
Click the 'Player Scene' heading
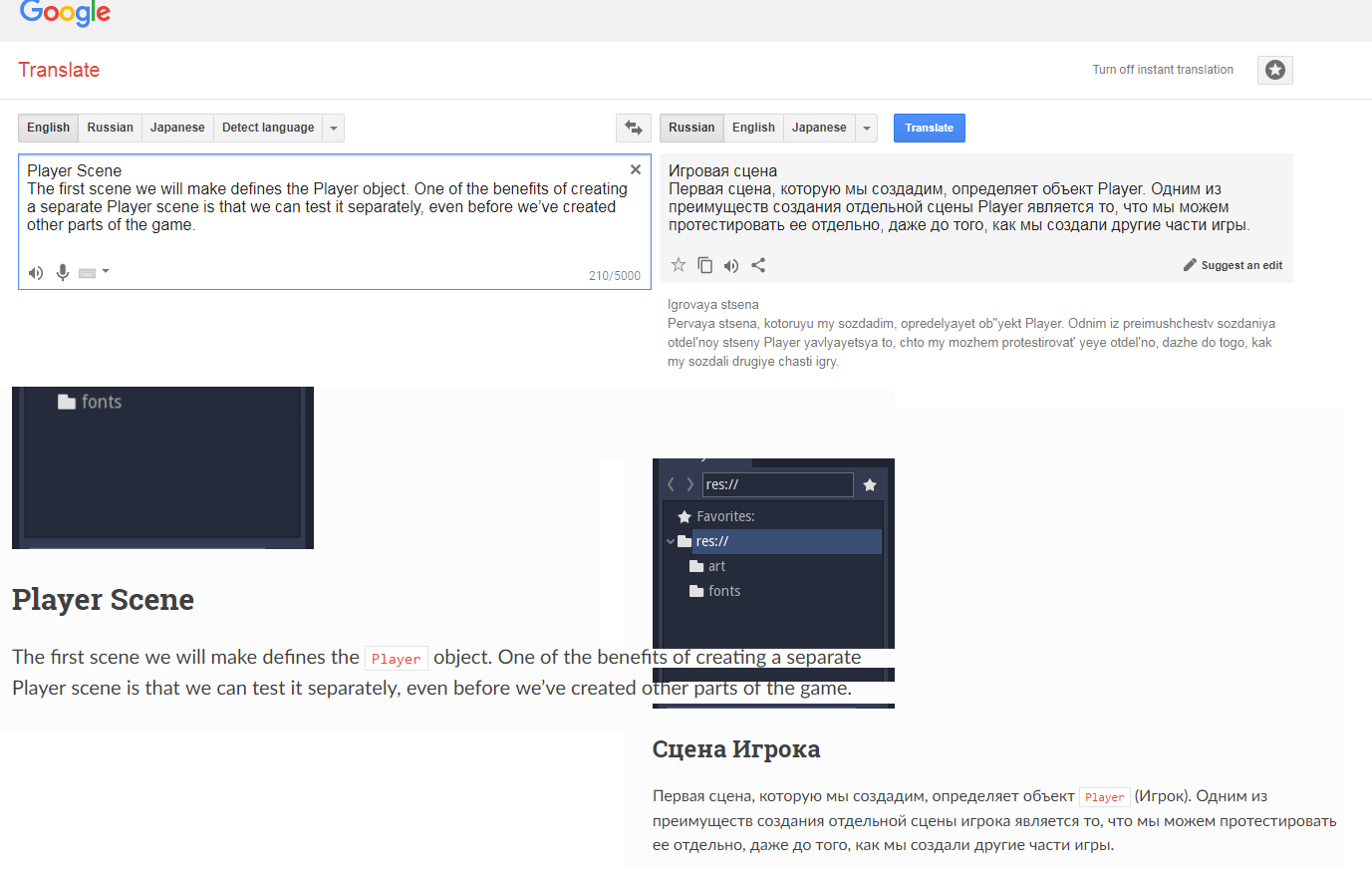103,600
